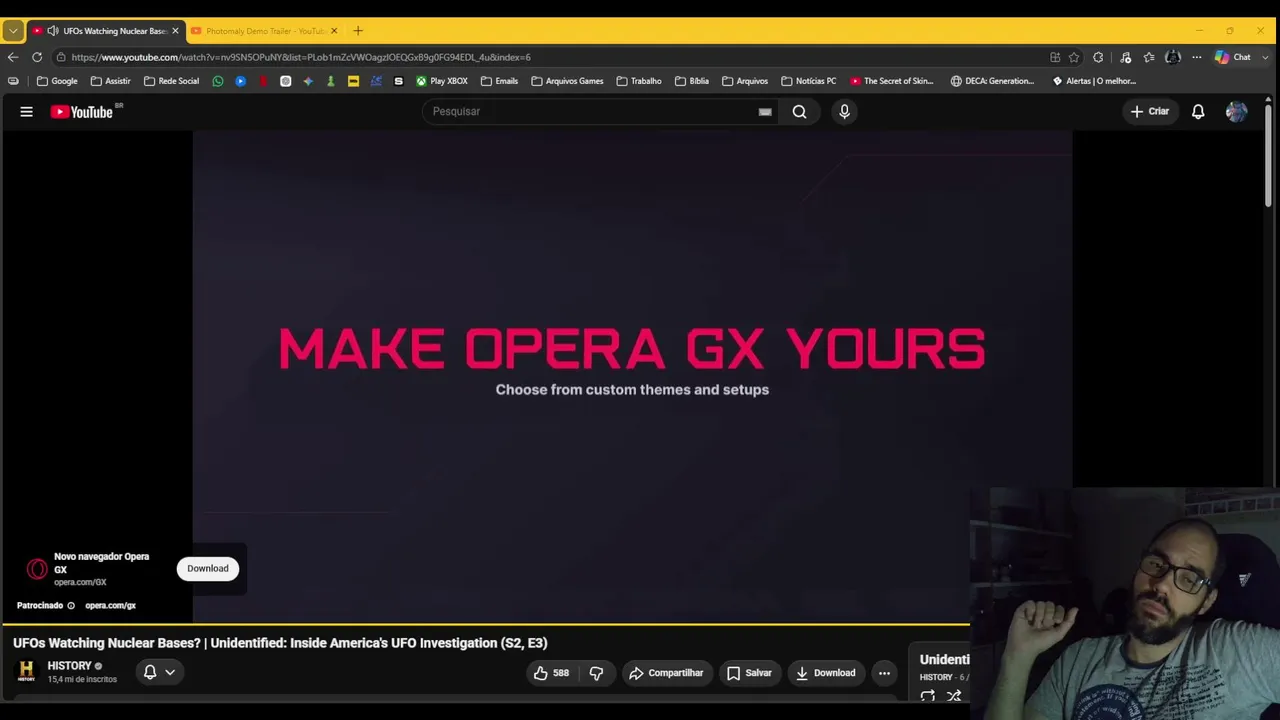
Task: Open the YouTube account avatar menu
Action: coord(1236,112)
